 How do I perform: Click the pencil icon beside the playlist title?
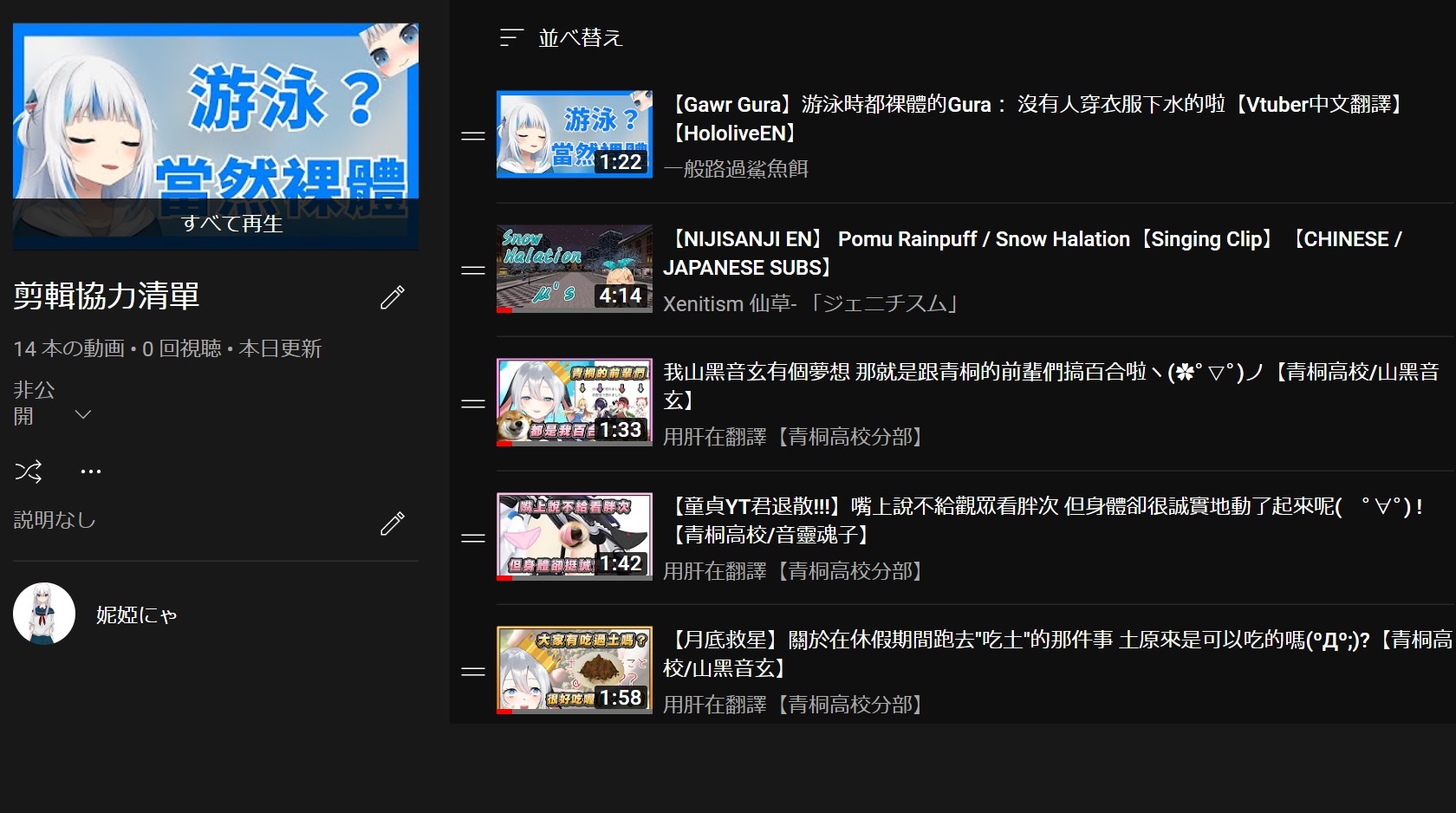pyautogui.click(x=393, y=297)
